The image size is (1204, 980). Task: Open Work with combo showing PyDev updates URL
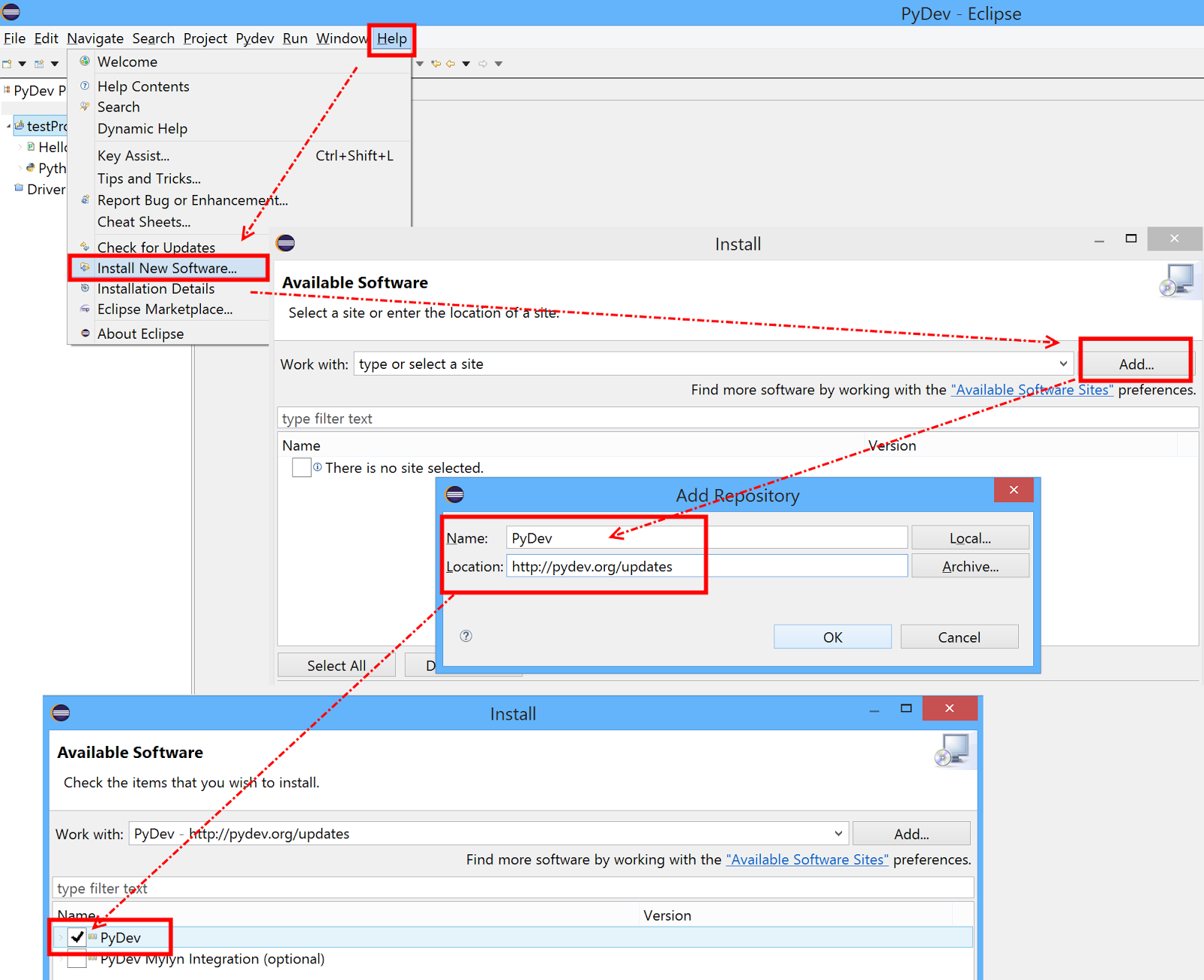point(838,833)
